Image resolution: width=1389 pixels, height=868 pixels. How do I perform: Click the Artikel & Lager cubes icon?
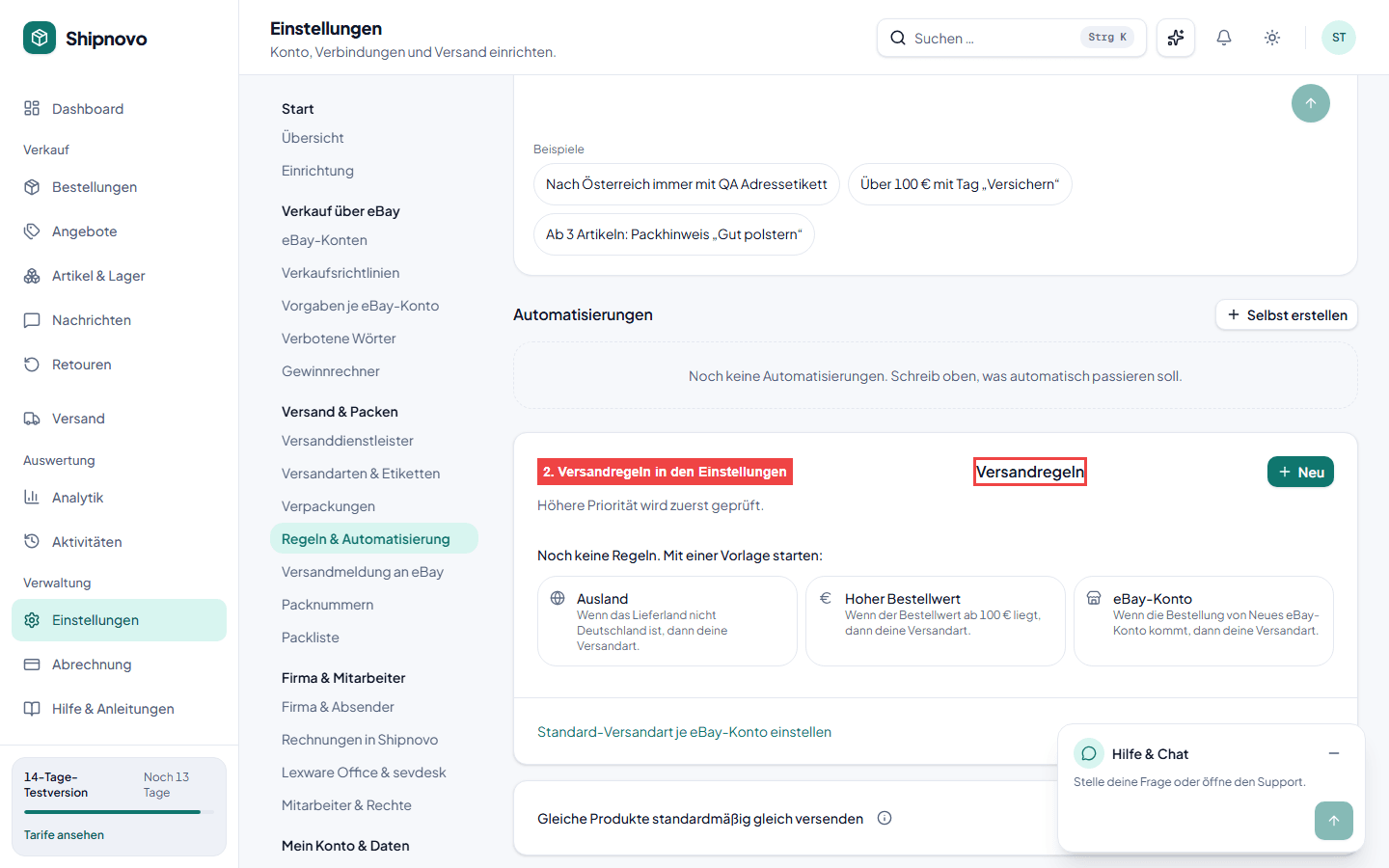(x=32, y=276)
